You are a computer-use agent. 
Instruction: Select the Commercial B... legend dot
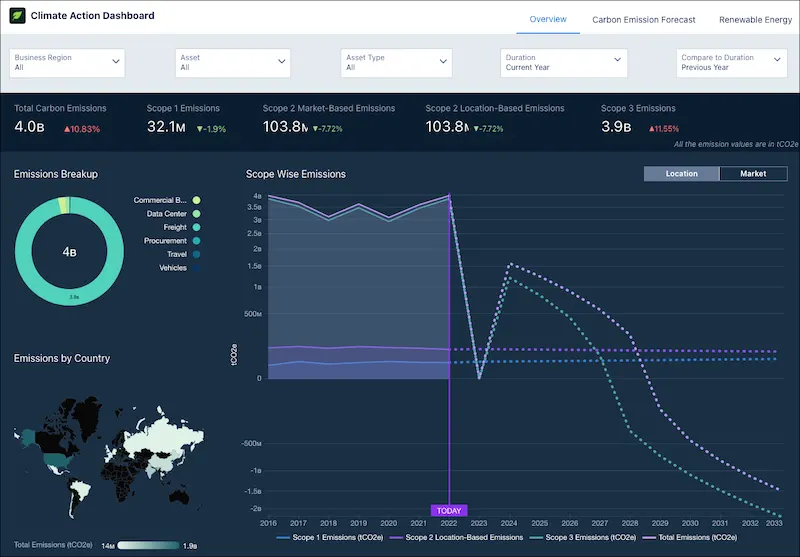pyautogui.click(x=196, y=200)
